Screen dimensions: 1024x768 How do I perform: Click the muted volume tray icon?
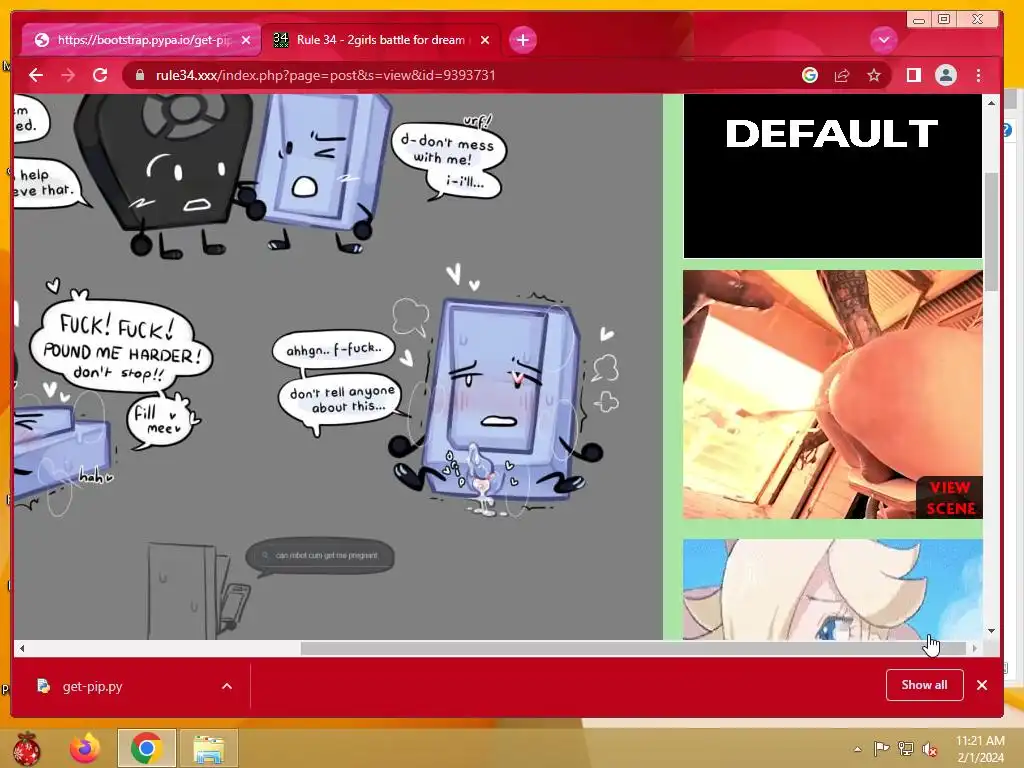[x=930, y=749]
